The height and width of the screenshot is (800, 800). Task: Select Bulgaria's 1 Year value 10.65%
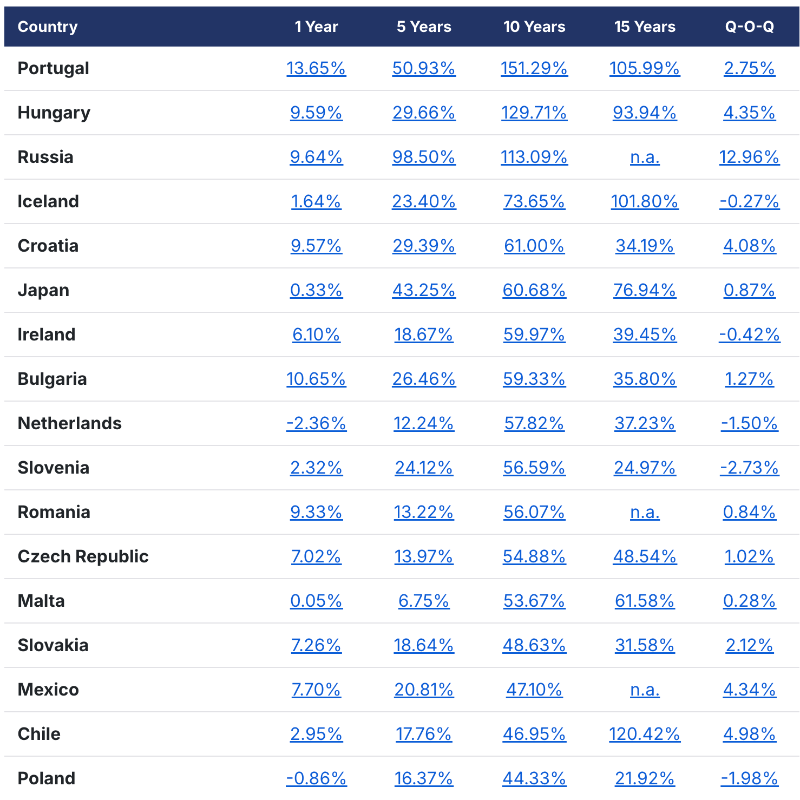316,379
